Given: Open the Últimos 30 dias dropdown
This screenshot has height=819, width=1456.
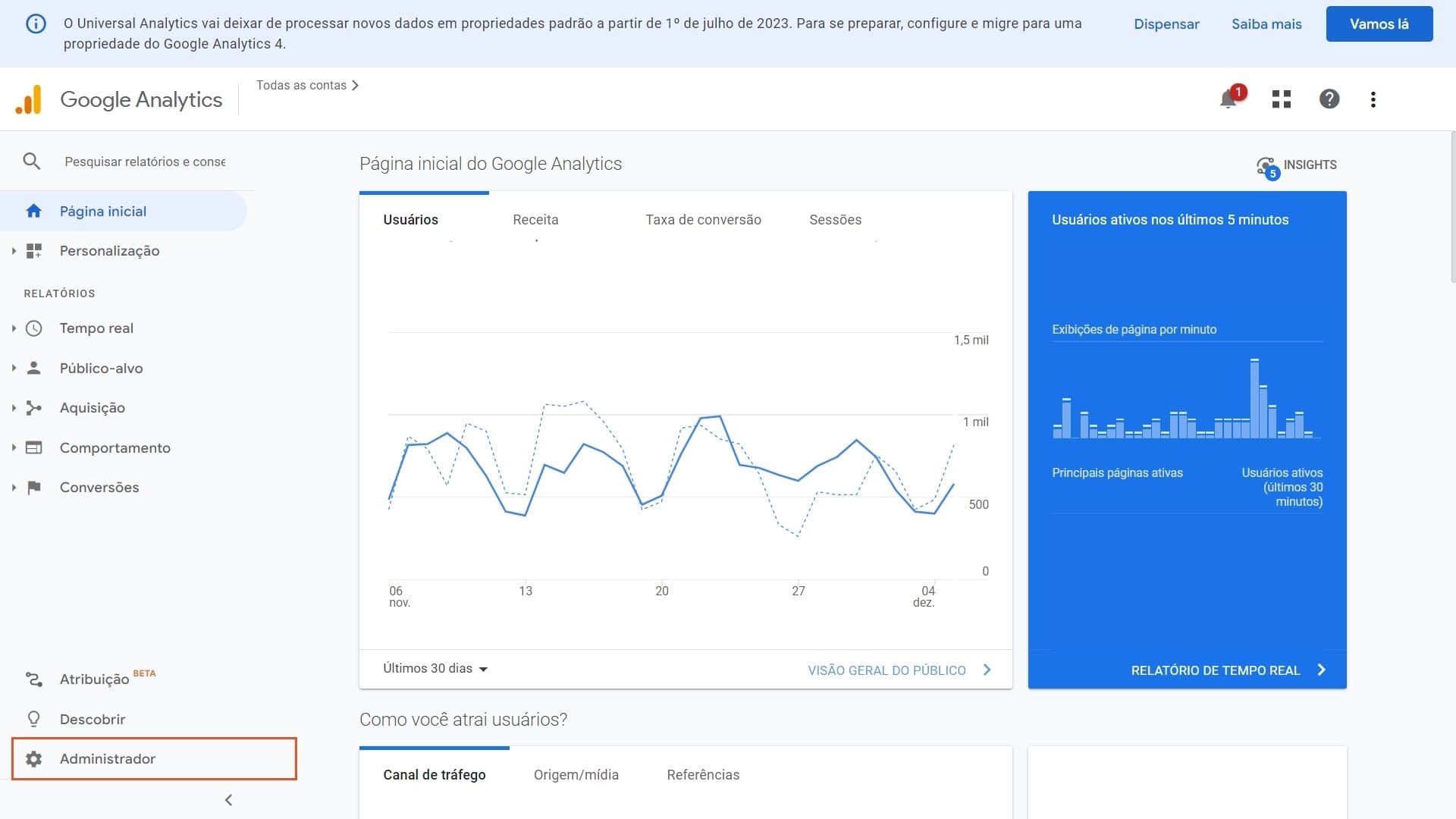Looking at the screenshot, I should click(435, 669).
